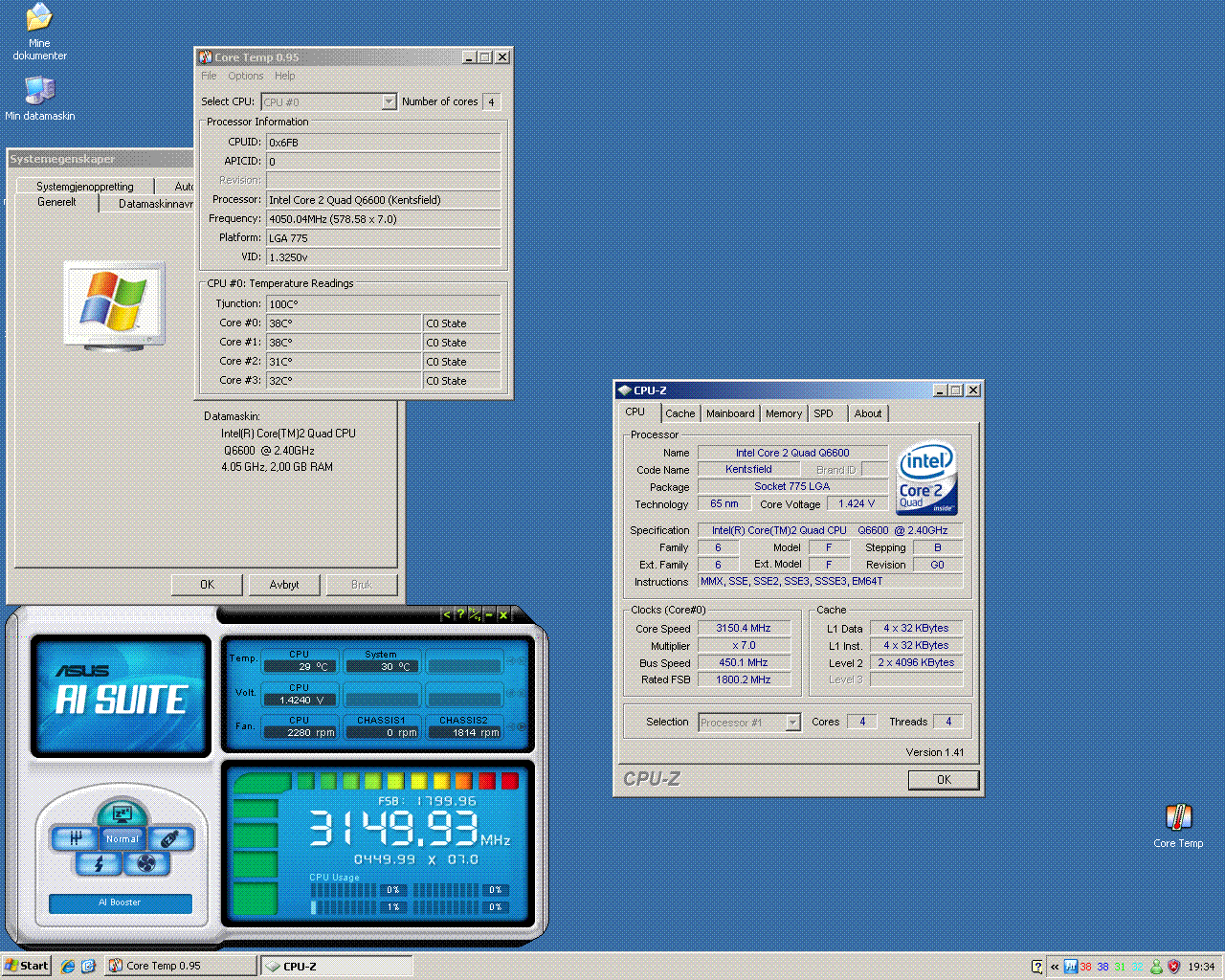This screenshot has height=980, width=1225.
Task: Switch to CPU-Z taskbar button
Action: [x=336, y=966]
